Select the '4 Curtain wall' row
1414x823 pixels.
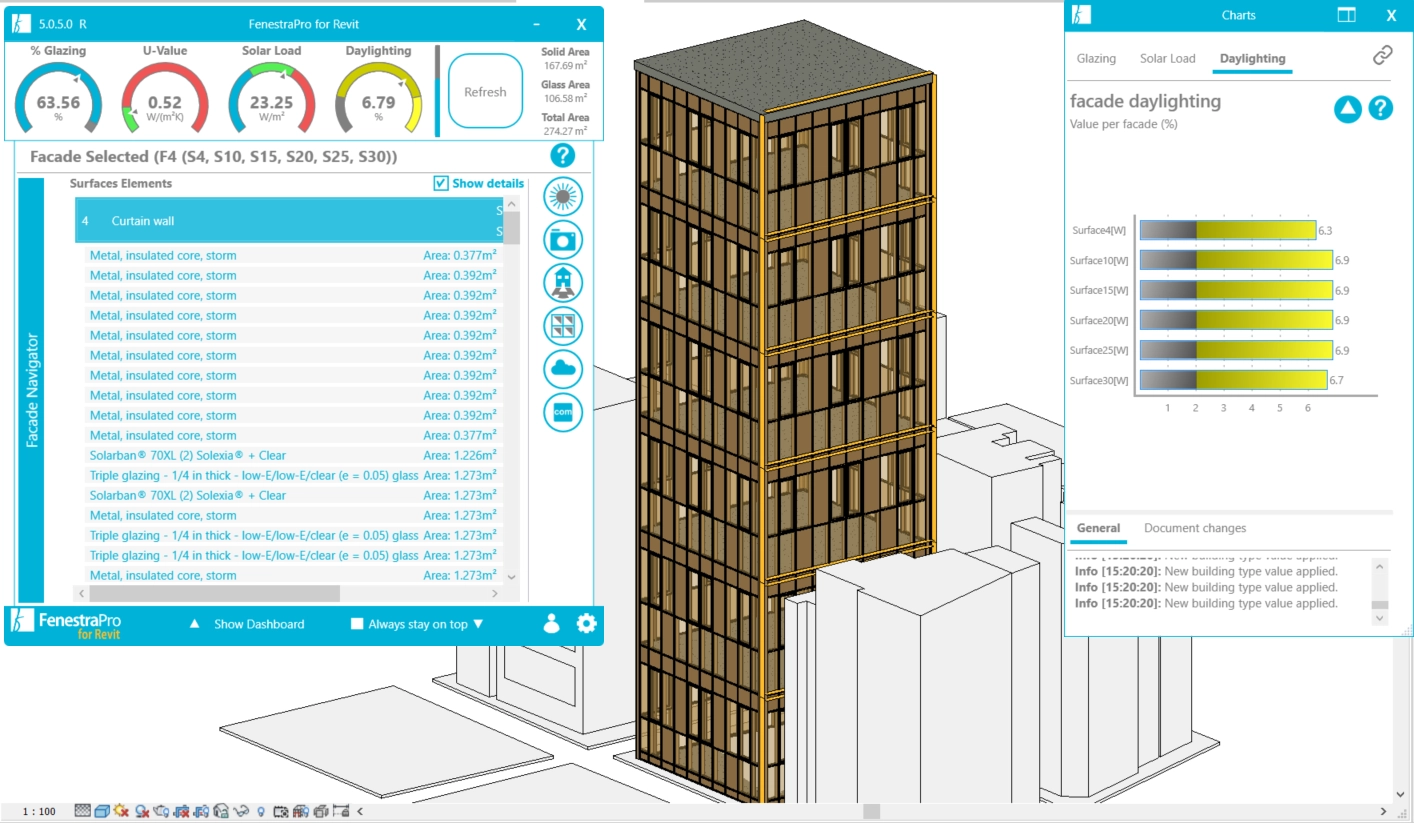click(x=290, y=220)
